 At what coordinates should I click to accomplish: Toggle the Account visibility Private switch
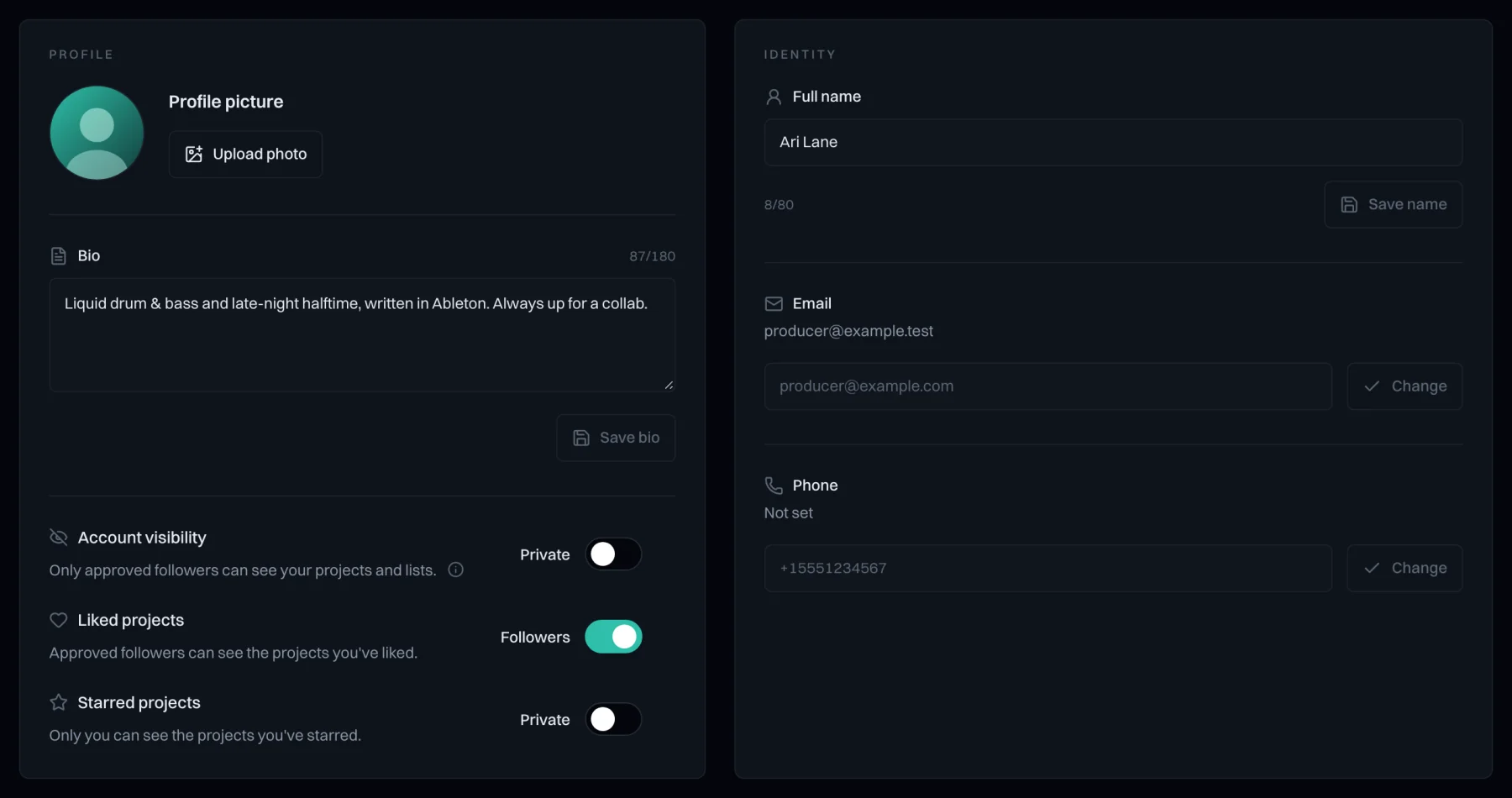[x=613, y=554]
